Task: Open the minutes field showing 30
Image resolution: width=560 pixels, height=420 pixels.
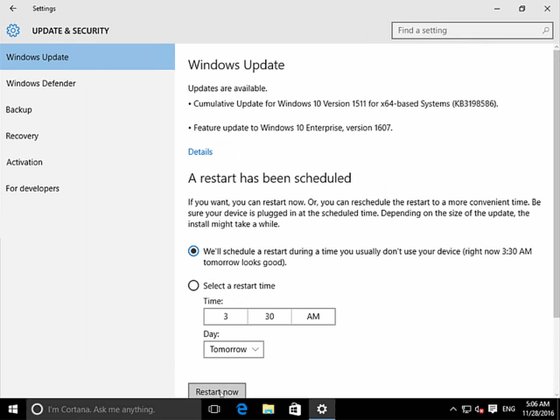Action: [269, 316]
